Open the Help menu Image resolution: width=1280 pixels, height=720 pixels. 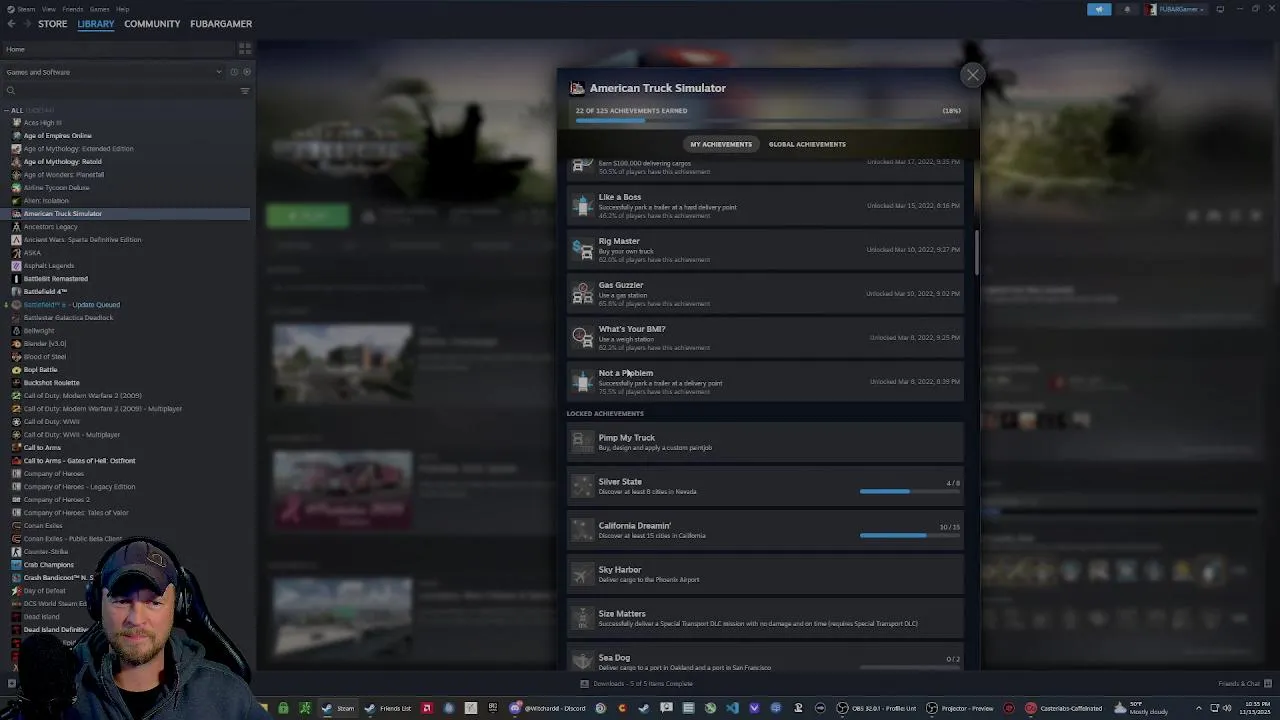coord(122,9)
